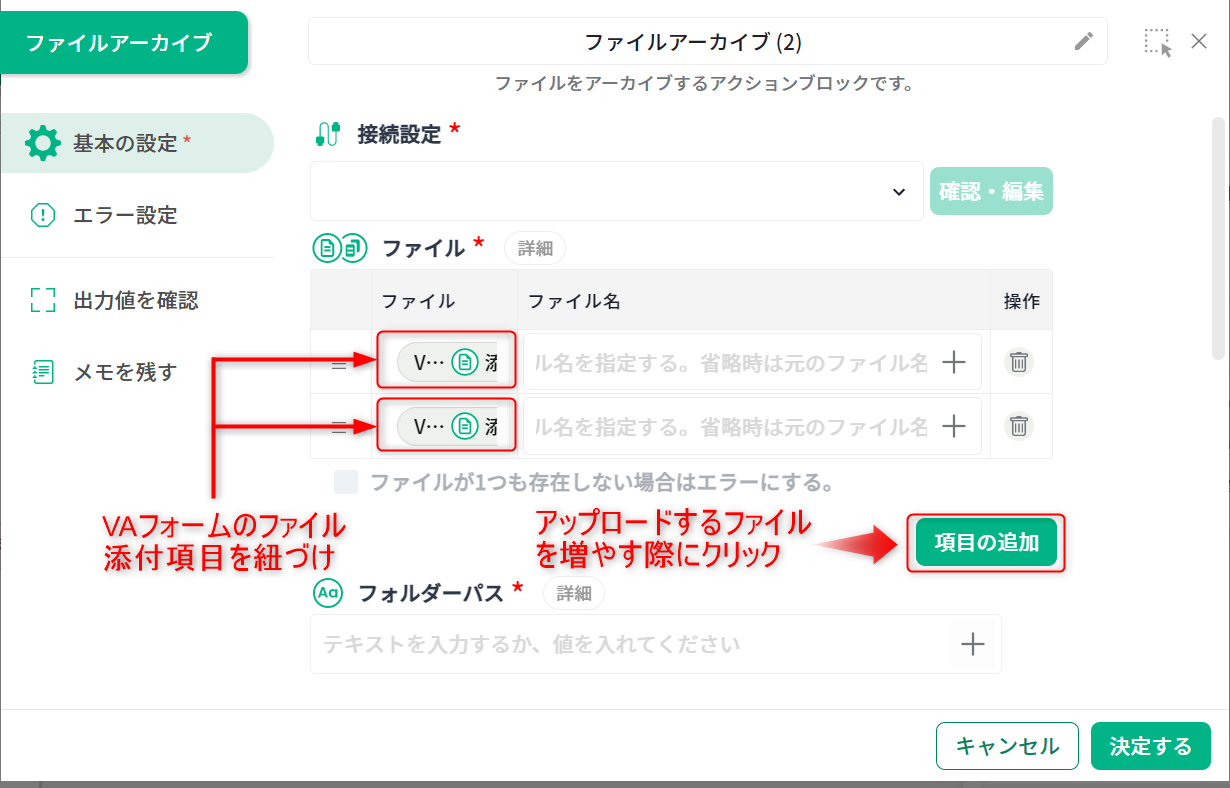Open the 接続設定 dropdown
This screenshot has width=1230, height=788.
pyautogui.click(x=616, y=191)
